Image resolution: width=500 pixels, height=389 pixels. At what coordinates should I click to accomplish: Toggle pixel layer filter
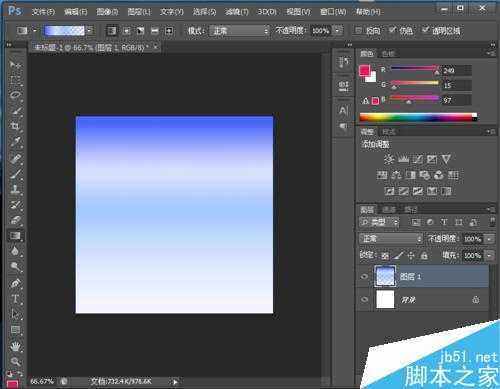(x=416, y=222)
